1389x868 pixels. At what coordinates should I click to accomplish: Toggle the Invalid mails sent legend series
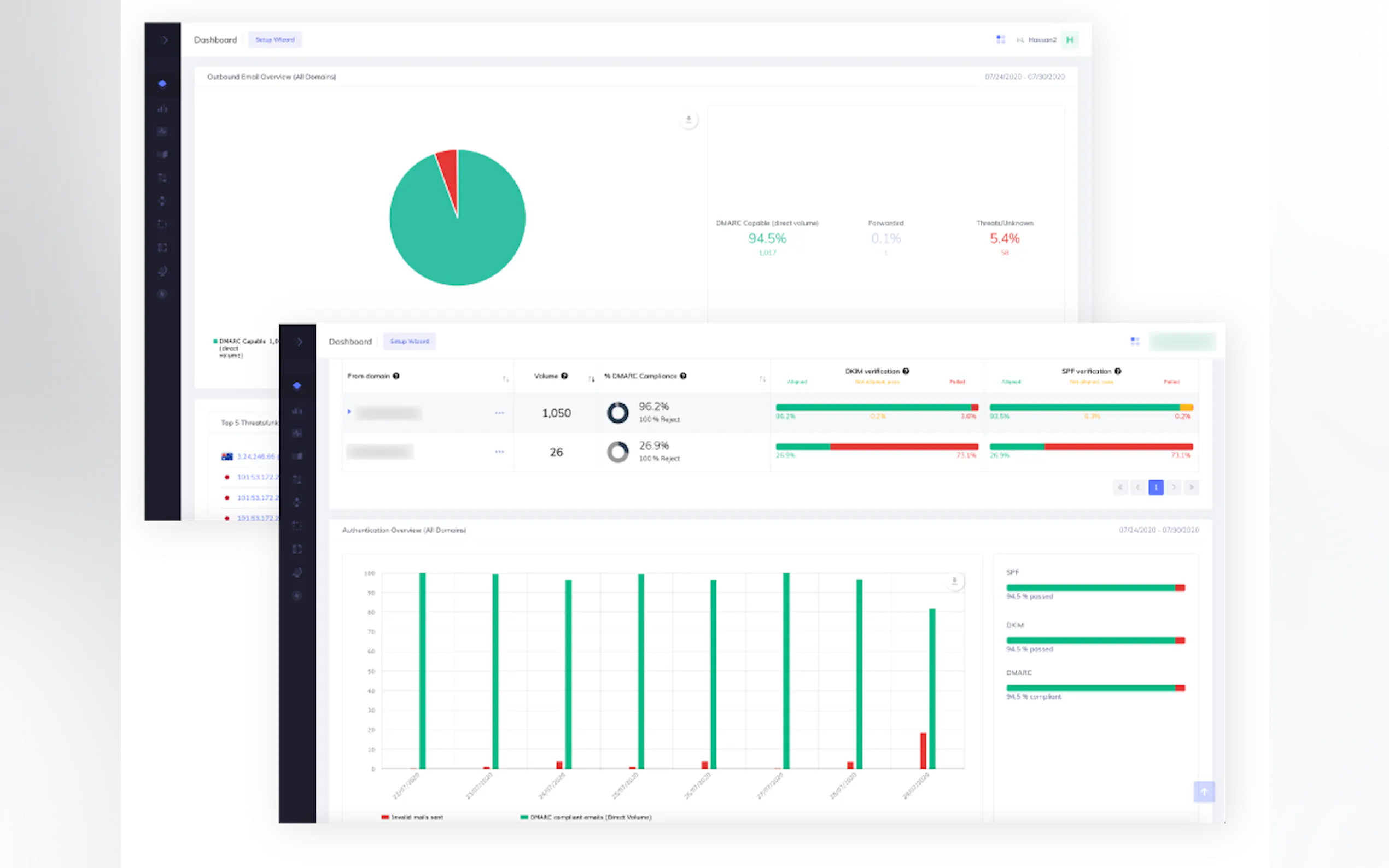(x=412, y=817)
